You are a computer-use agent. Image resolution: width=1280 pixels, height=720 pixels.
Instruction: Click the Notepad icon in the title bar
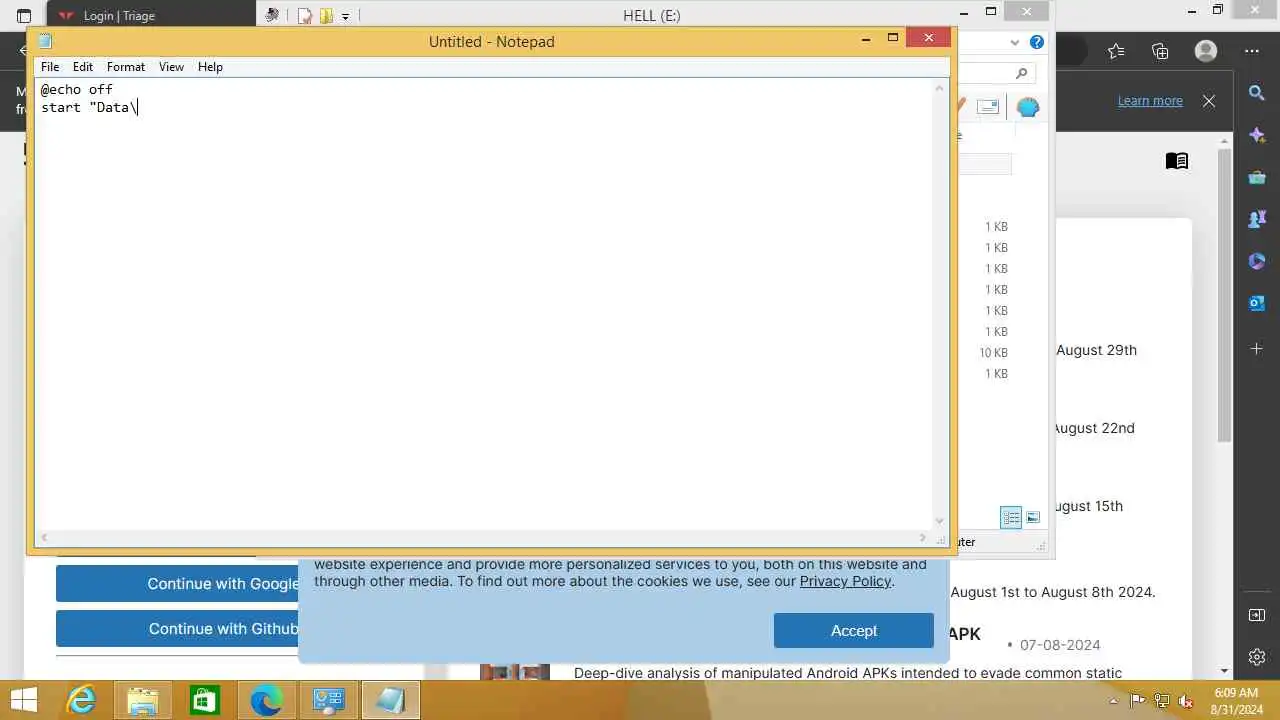point(45,41)
